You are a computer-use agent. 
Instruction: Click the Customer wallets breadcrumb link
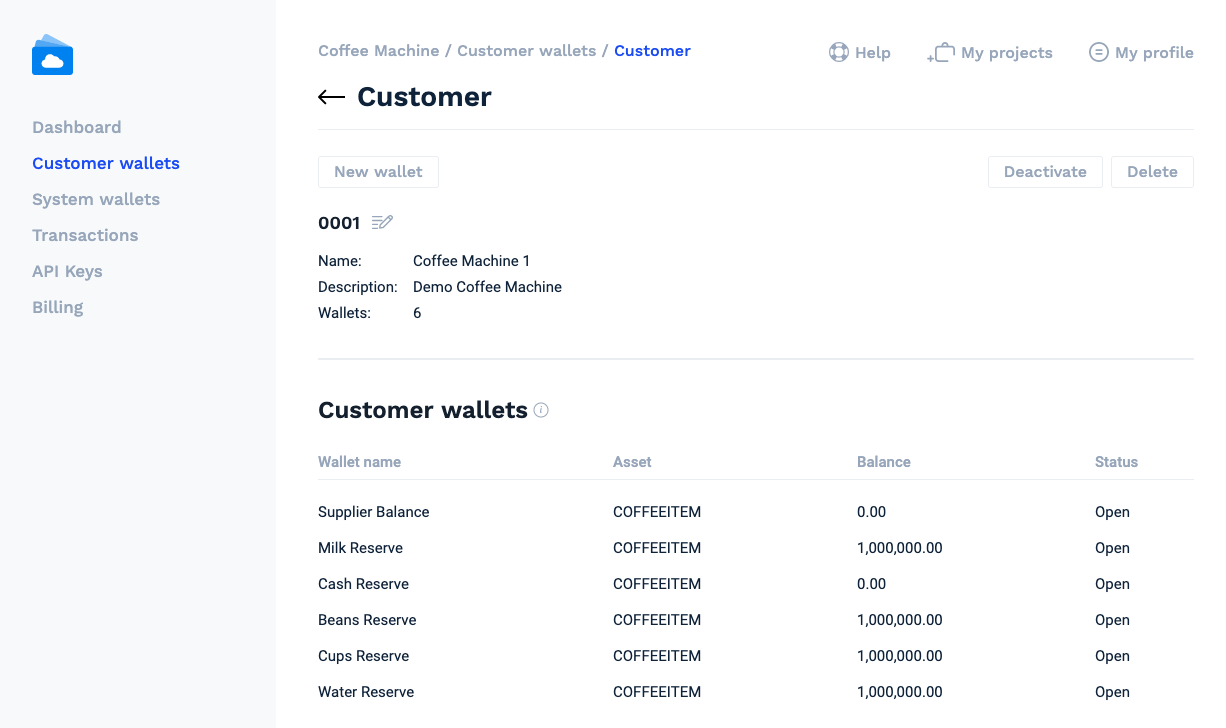coord(526,51)
